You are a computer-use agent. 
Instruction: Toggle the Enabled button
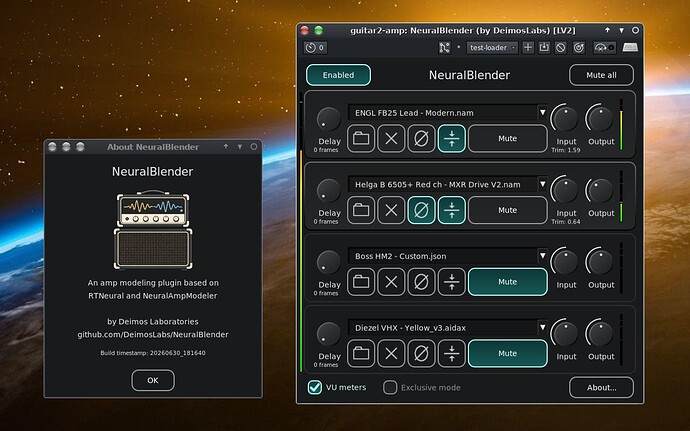(x=338, y=75)
